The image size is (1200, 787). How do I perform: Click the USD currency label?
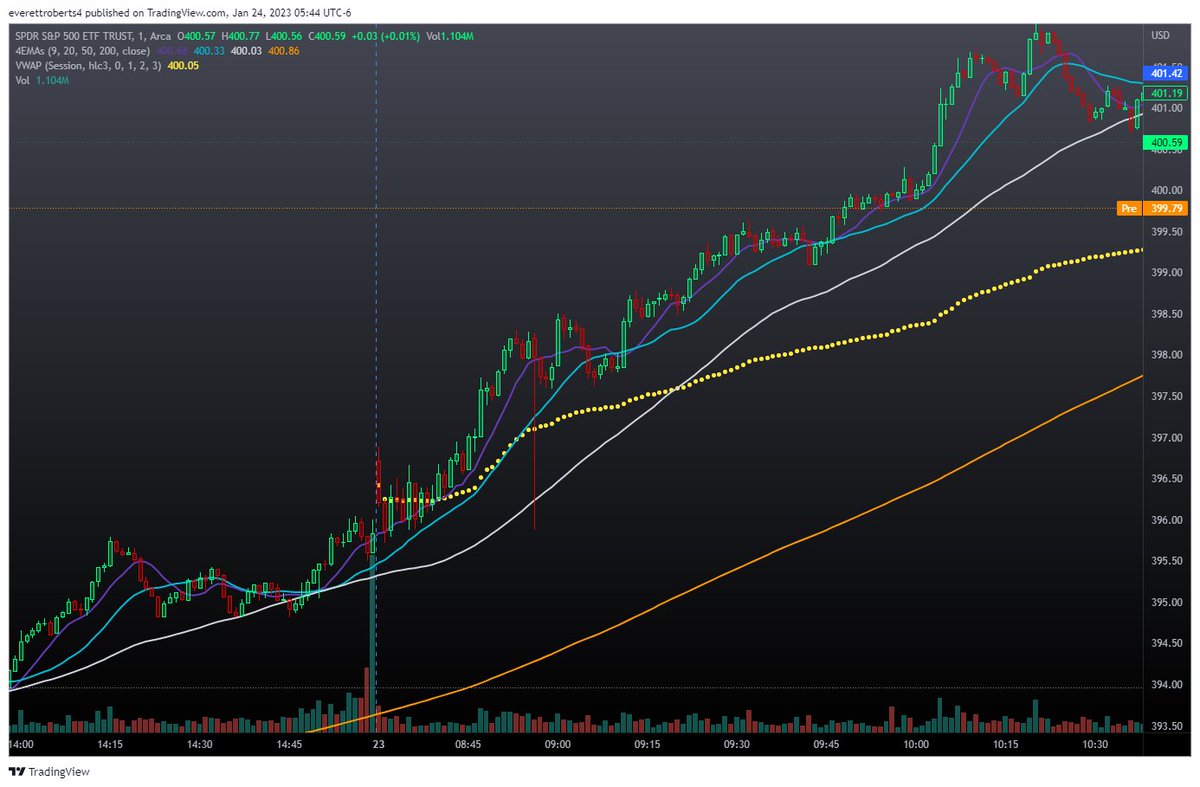pos(1161,35)
